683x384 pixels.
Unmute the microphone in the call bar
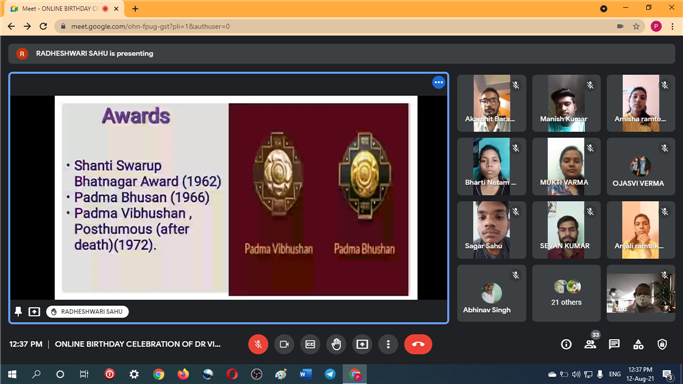tap(258, 344)
